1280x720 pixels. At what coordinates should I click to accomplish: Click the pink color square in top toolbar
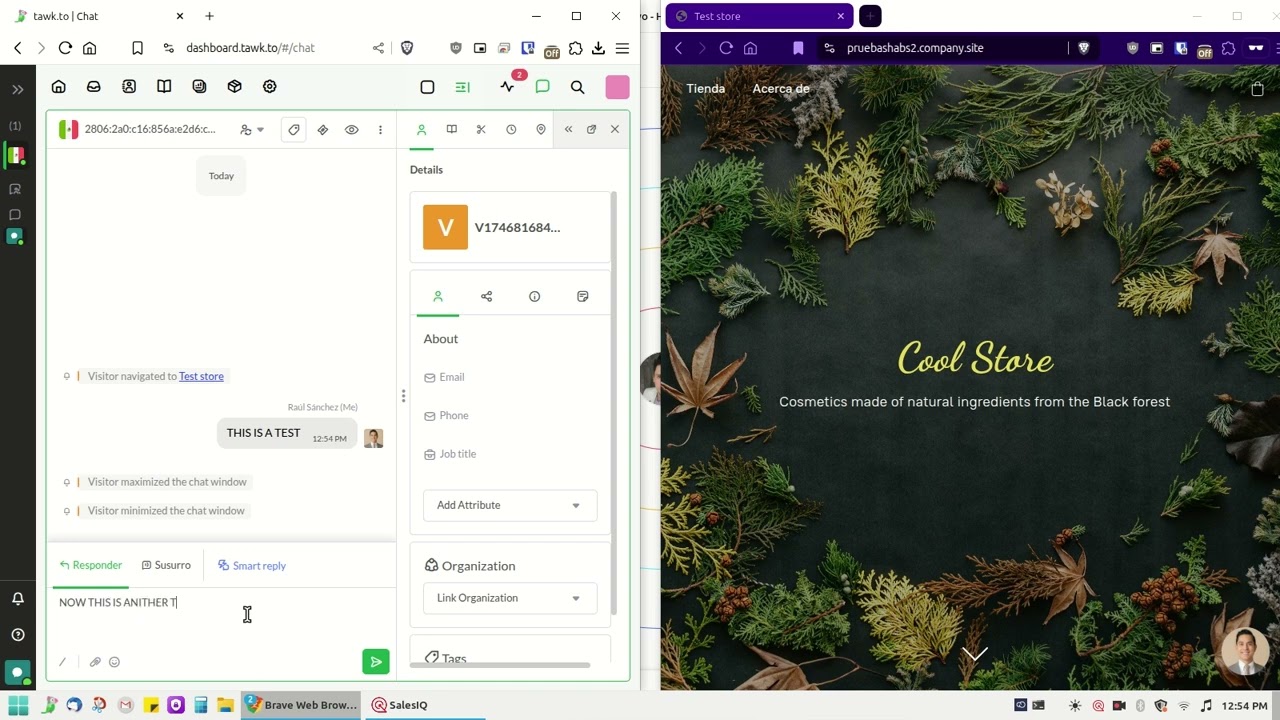(x=617, y=88)
